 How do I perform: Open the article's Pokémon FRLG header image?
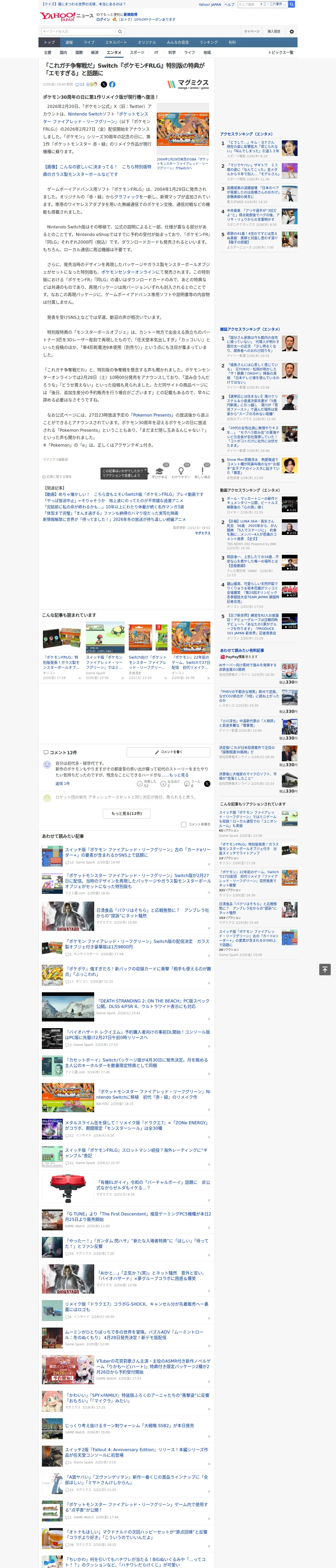point(183,129)
